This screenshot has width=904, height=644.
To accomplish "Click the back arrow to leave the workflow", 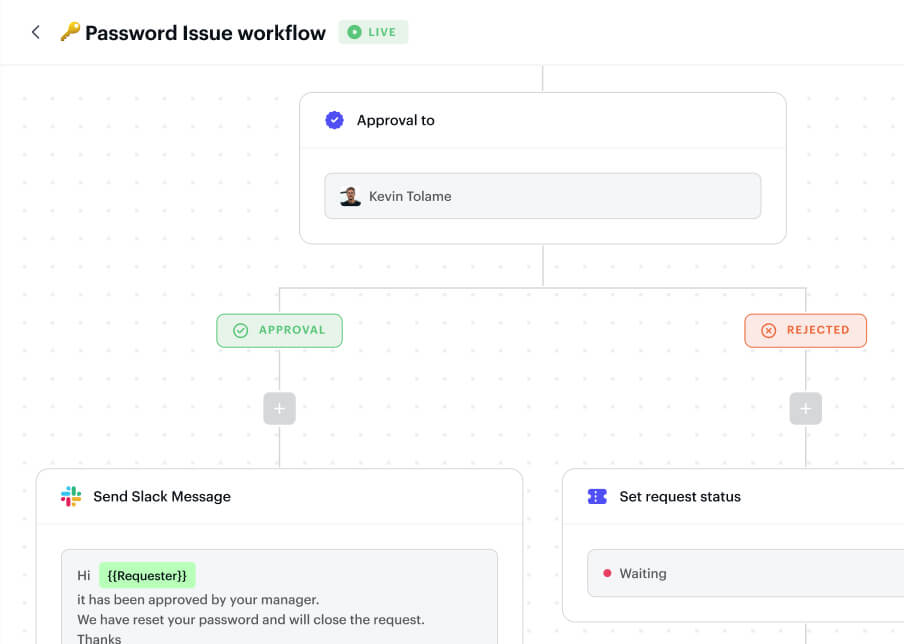I will (35, 31).
